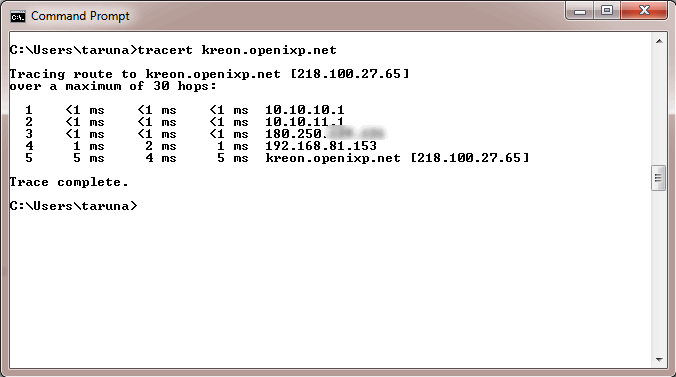Click the 'Trace complete.' message
The image size is (676, 377).
tap(69, 182)
